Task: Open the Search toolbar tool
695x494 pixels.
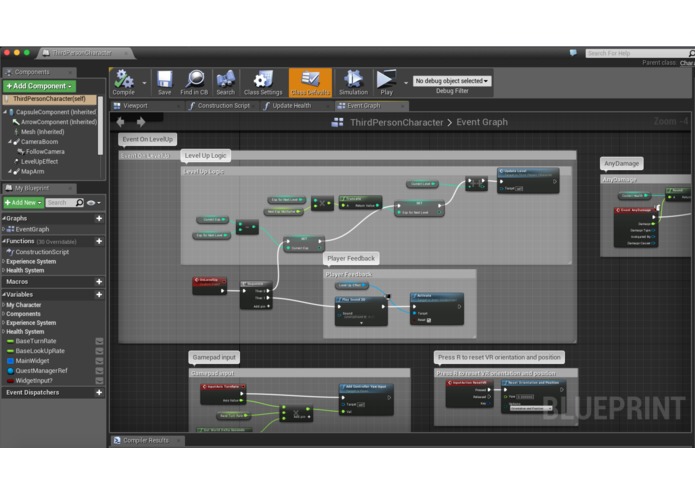Action: (x=226, y=82)
